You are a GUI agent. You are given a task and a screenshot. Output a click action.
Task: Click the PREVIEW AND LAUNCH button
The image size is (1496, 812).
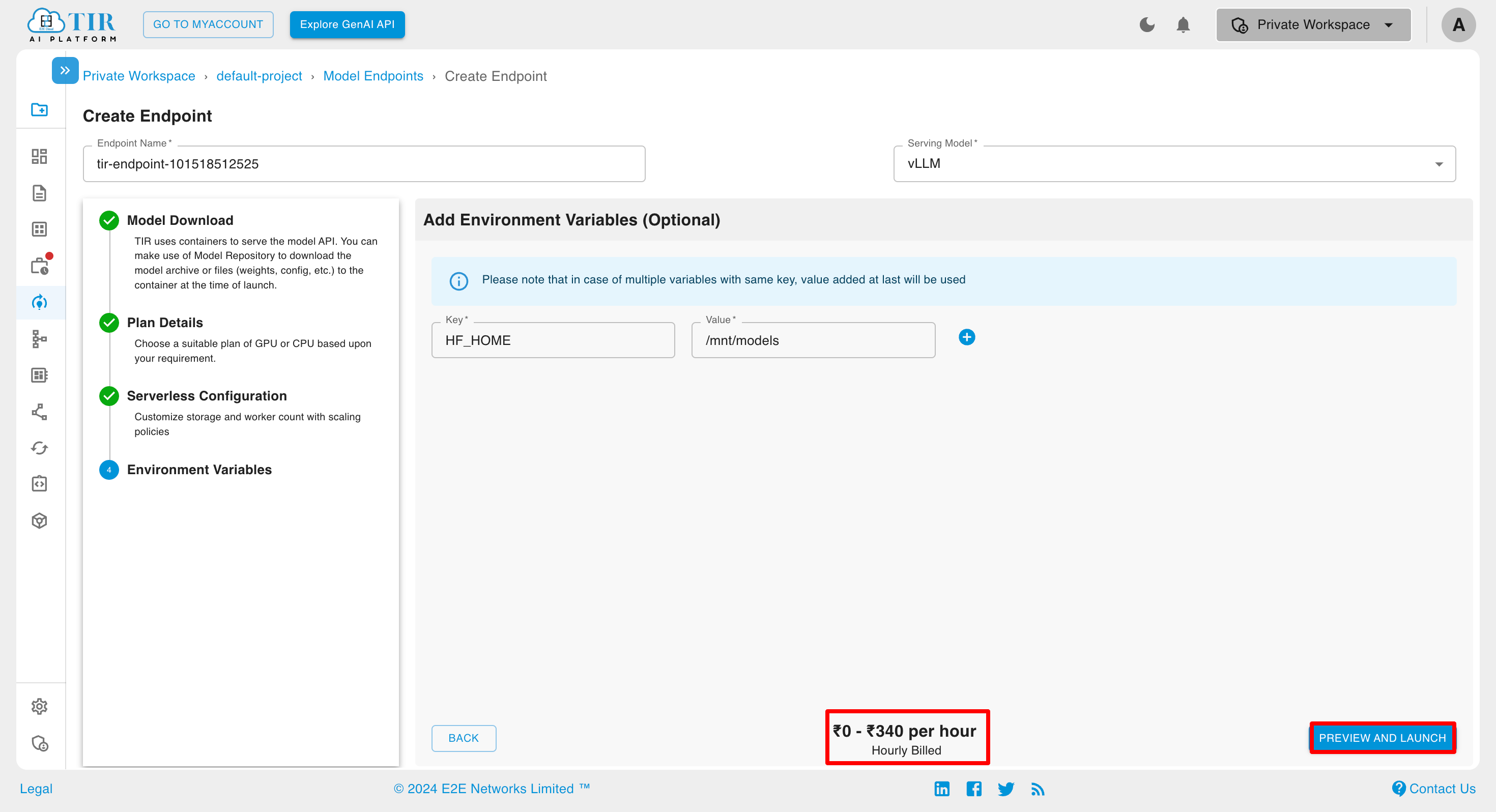1383,738
